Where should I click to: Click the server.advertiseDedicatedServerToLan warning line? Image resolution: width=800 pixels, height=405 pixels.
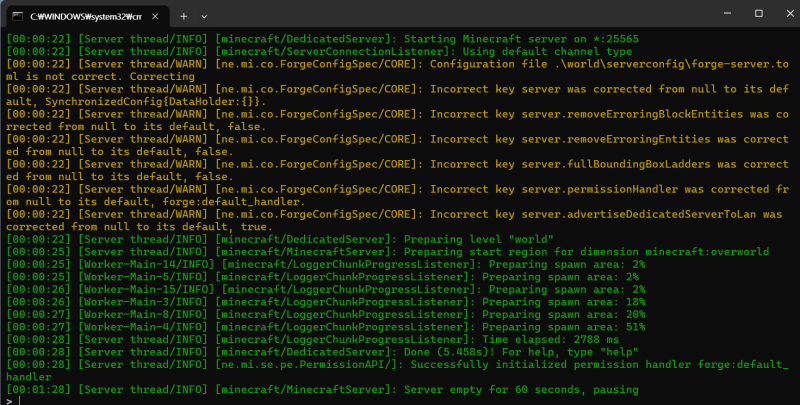pos(394,220)
